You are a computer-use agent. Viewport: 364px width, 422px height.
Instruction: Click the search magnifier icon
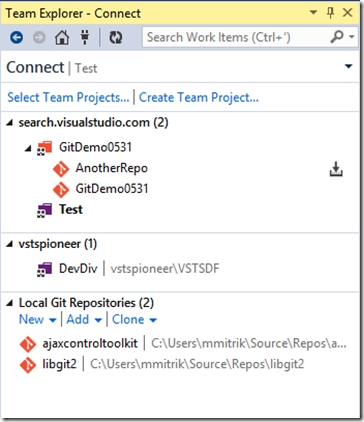coord(337,37)
